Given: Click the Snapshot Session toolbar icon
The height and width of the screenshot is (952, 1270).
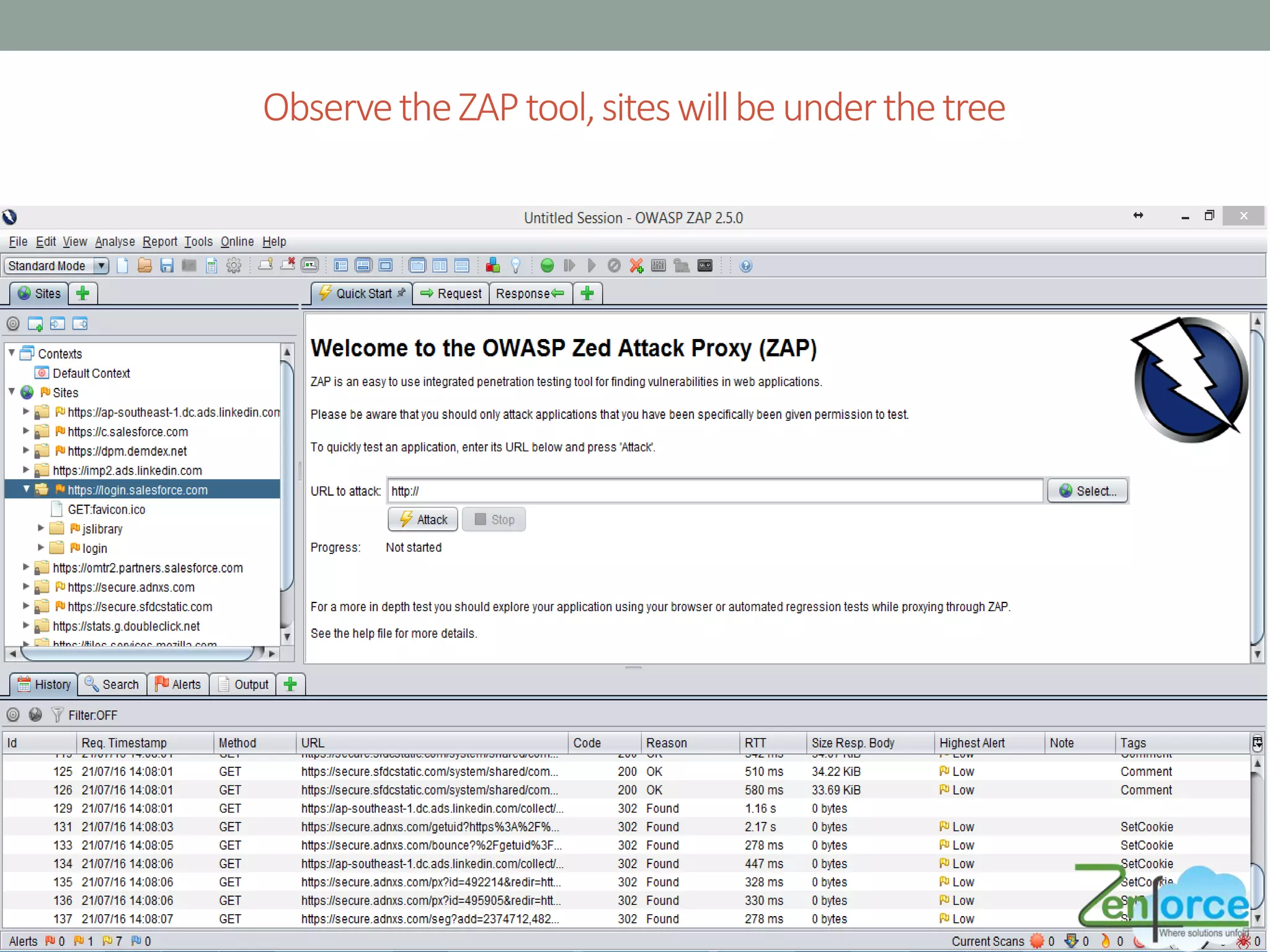Looking at the screenshot, I should click(189, 266).
